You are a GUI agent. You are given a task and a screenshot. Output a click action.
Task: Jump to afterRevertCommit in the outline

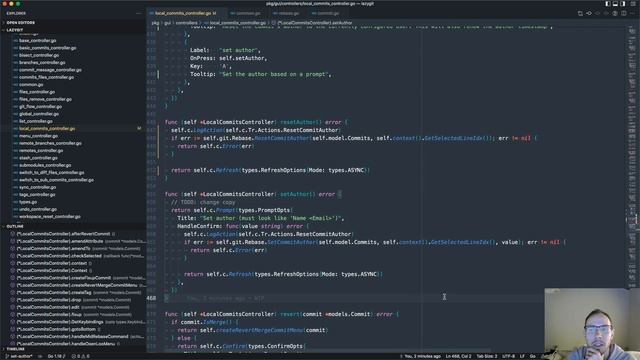pyautogui.click(x=63, y=234)
